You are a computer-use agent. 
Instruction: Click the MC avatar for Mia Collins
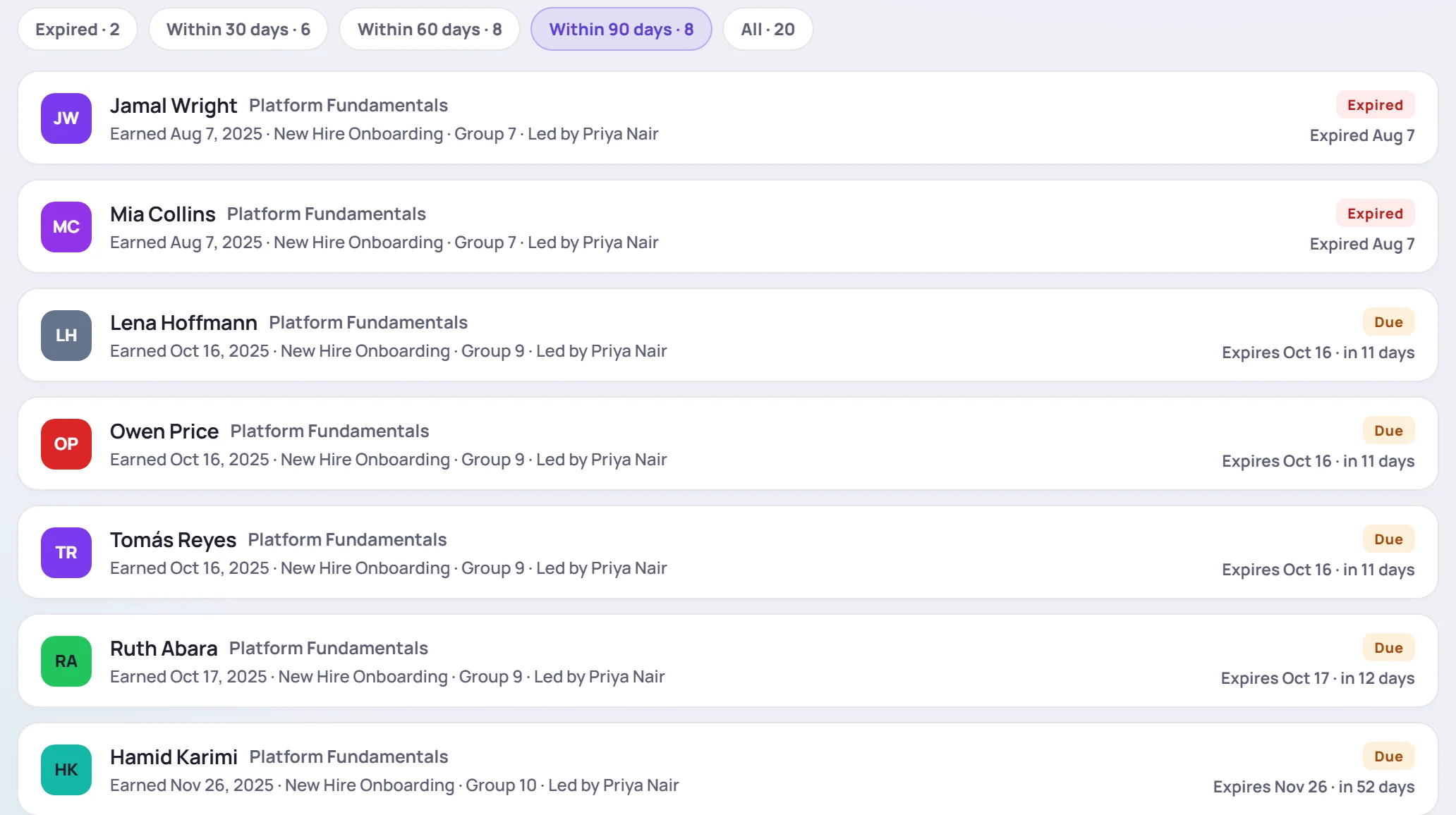[66, 227]
